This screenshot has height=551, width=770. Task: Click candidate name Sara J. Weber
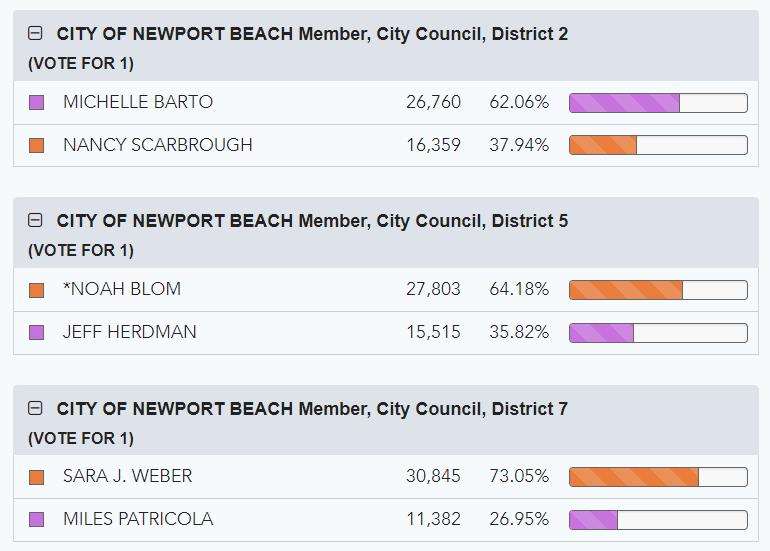[x=127, y=476]
